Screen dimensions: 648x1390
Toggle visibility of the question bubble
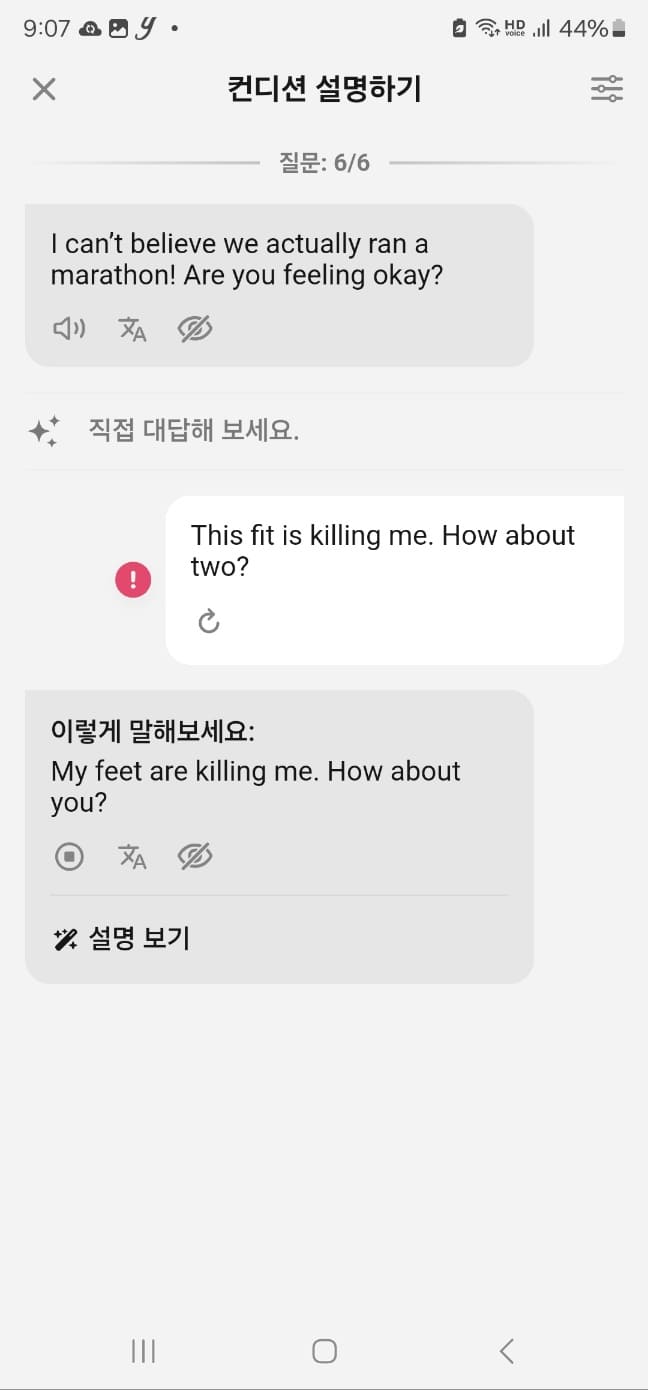tap(194, 328)
